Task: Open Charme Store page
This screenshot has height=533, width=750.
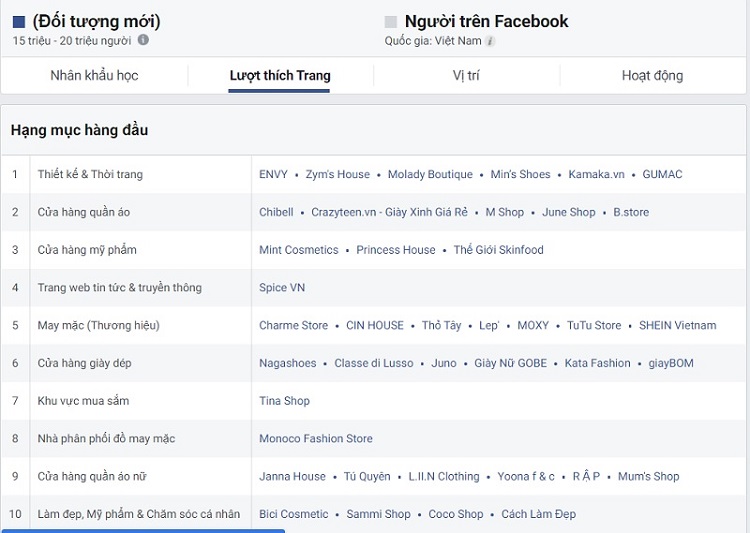Action: (x=293, y=325)
